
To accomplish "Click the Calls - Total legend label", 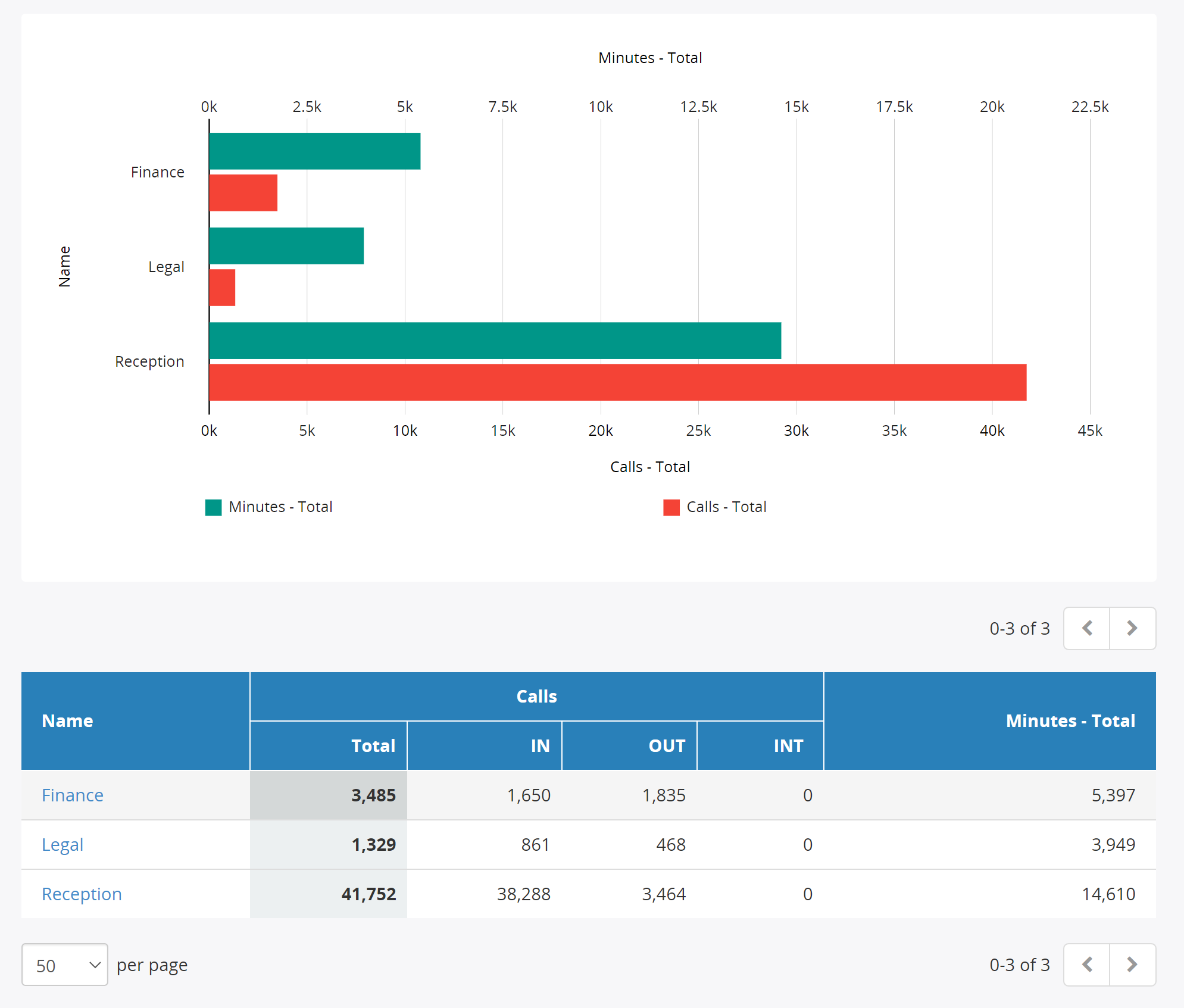I will pyautogui.click(x=726, y=507).
